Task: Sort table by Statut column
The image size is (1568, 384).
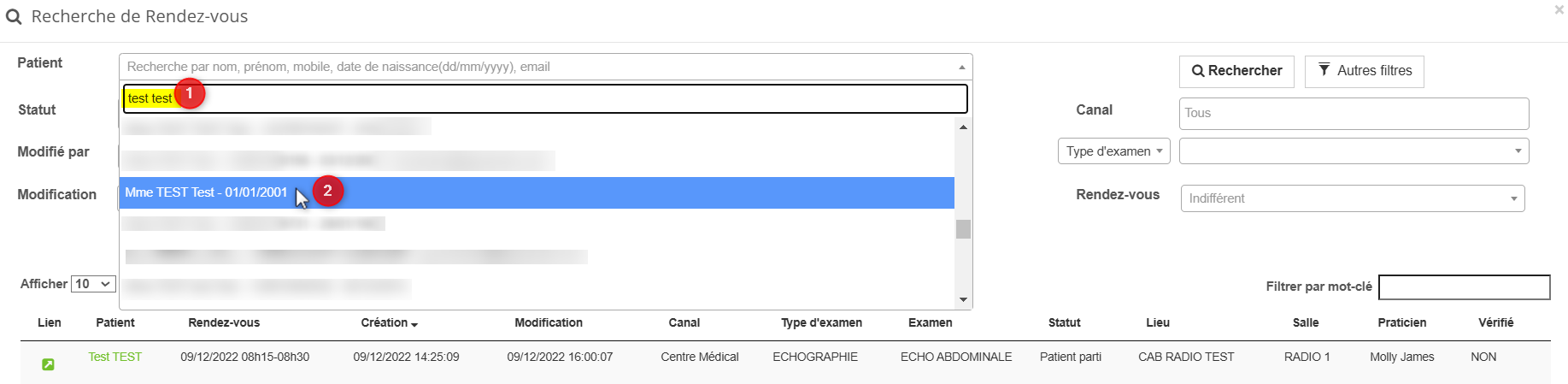Action: 1064,322
